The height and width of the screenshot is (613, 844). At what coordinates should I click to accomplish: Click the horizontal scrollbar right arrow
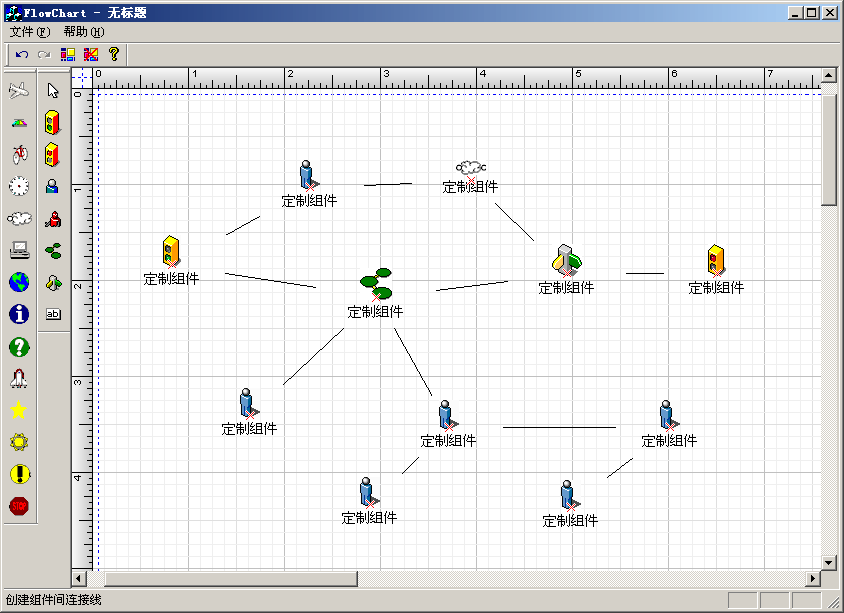tap(813, 579)
